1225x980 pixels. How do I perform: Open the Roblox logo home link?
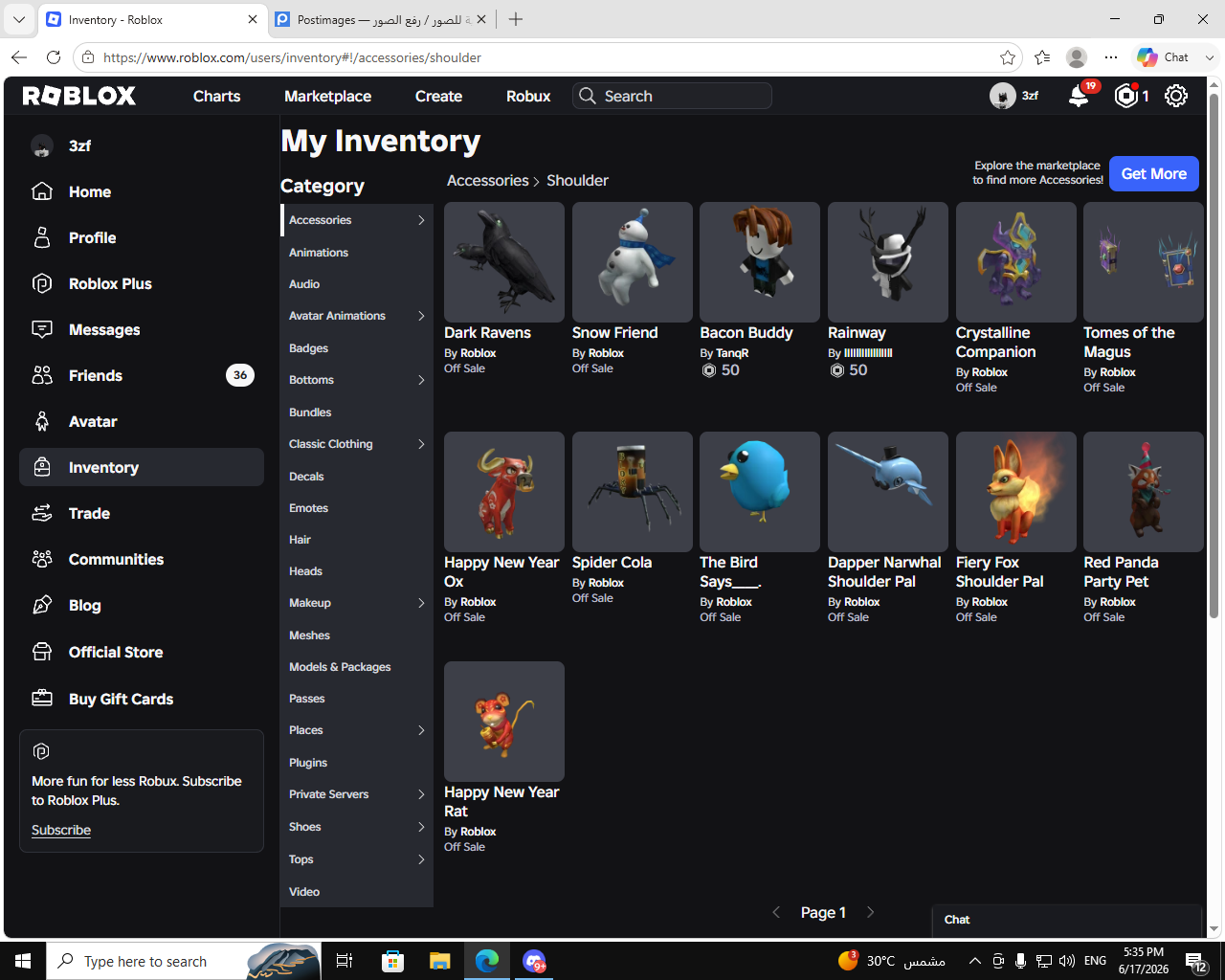point(79,96)
